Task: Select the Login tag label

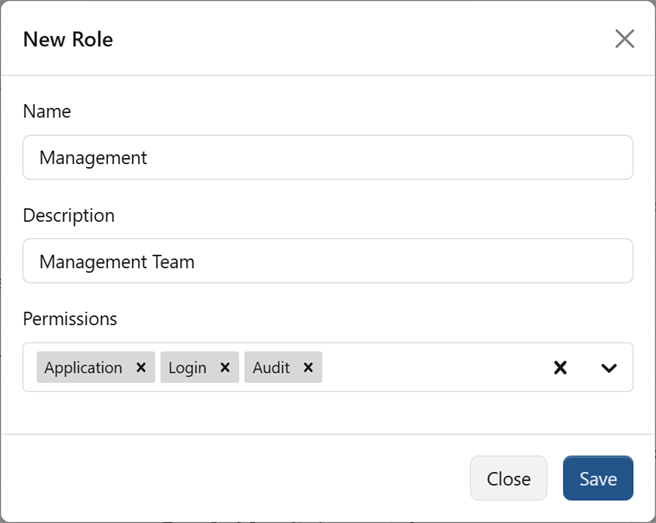Action: point(187,368)
